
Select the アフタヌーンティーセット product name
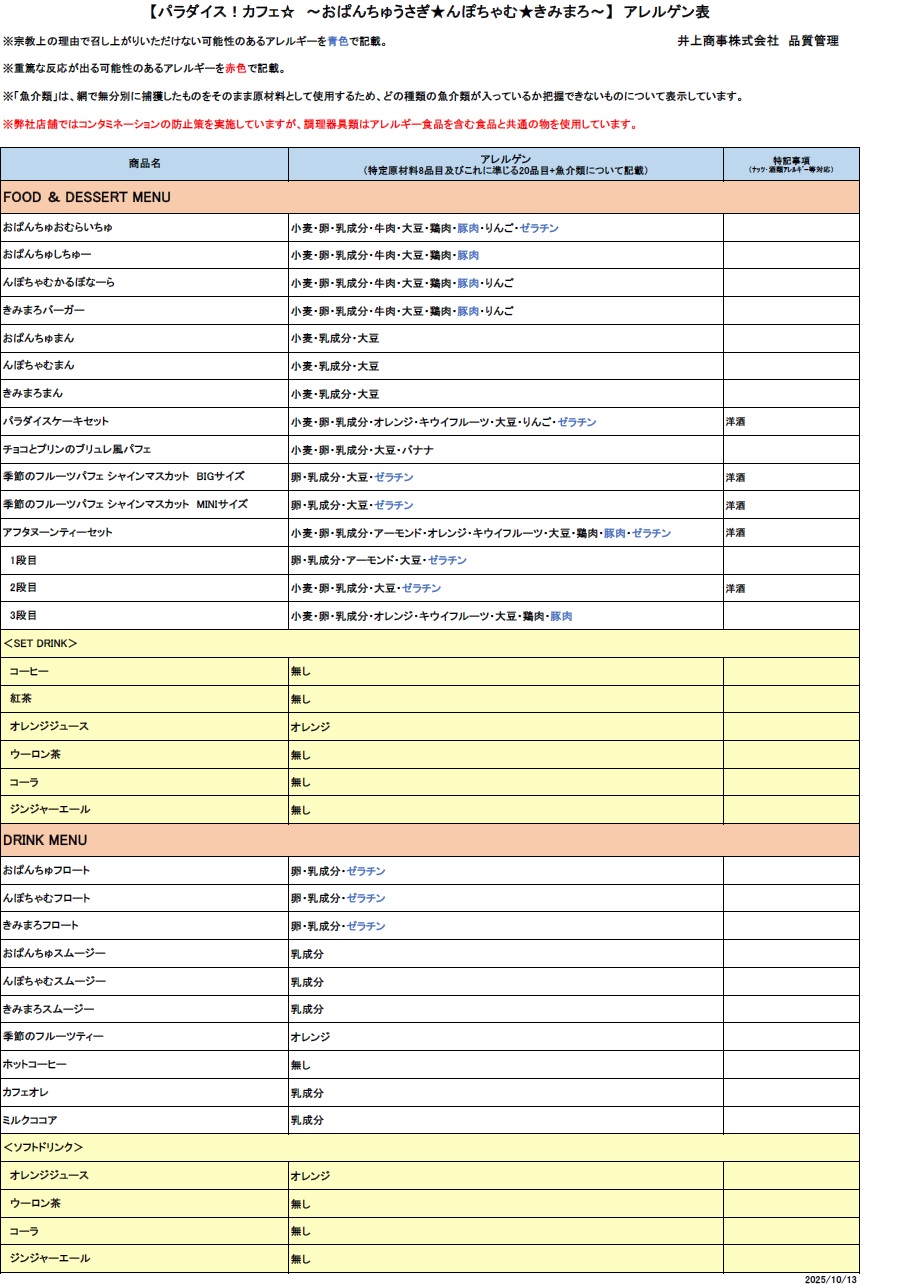[58, 533]
